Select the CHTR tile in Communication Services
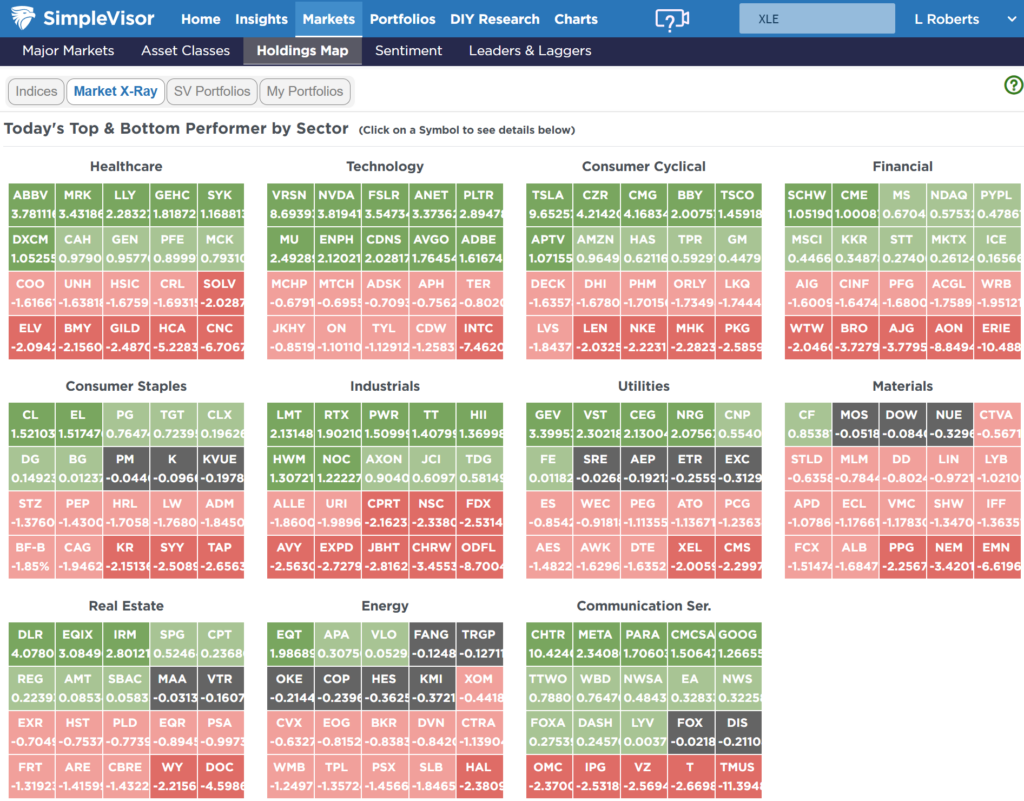This screenshot has height=801, width=1024. [549, 644]
